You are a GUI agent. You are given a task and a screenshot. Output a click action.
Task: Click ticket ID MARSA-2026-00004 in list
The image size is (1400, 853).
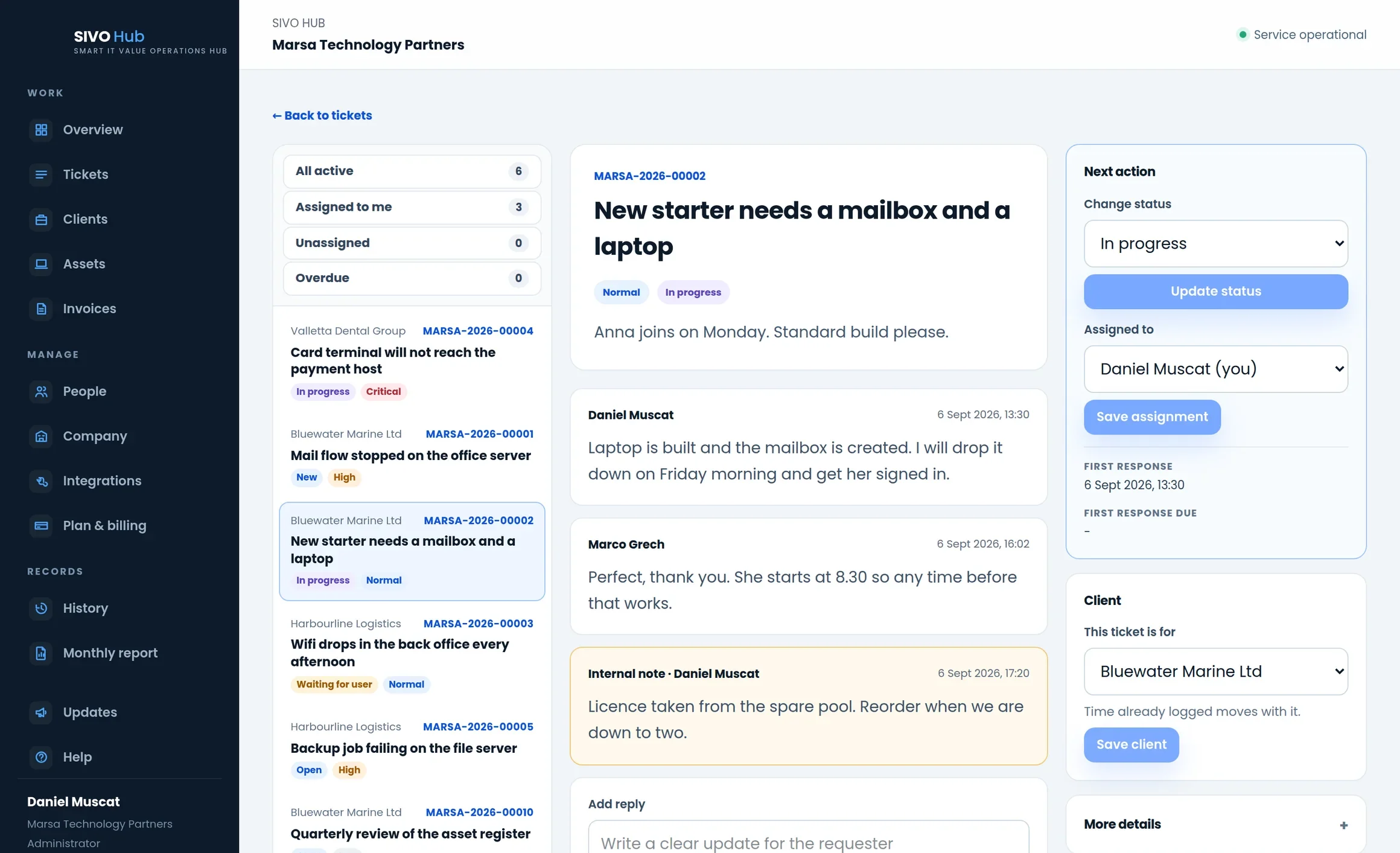pyautogui.click(x=477, y=331)
